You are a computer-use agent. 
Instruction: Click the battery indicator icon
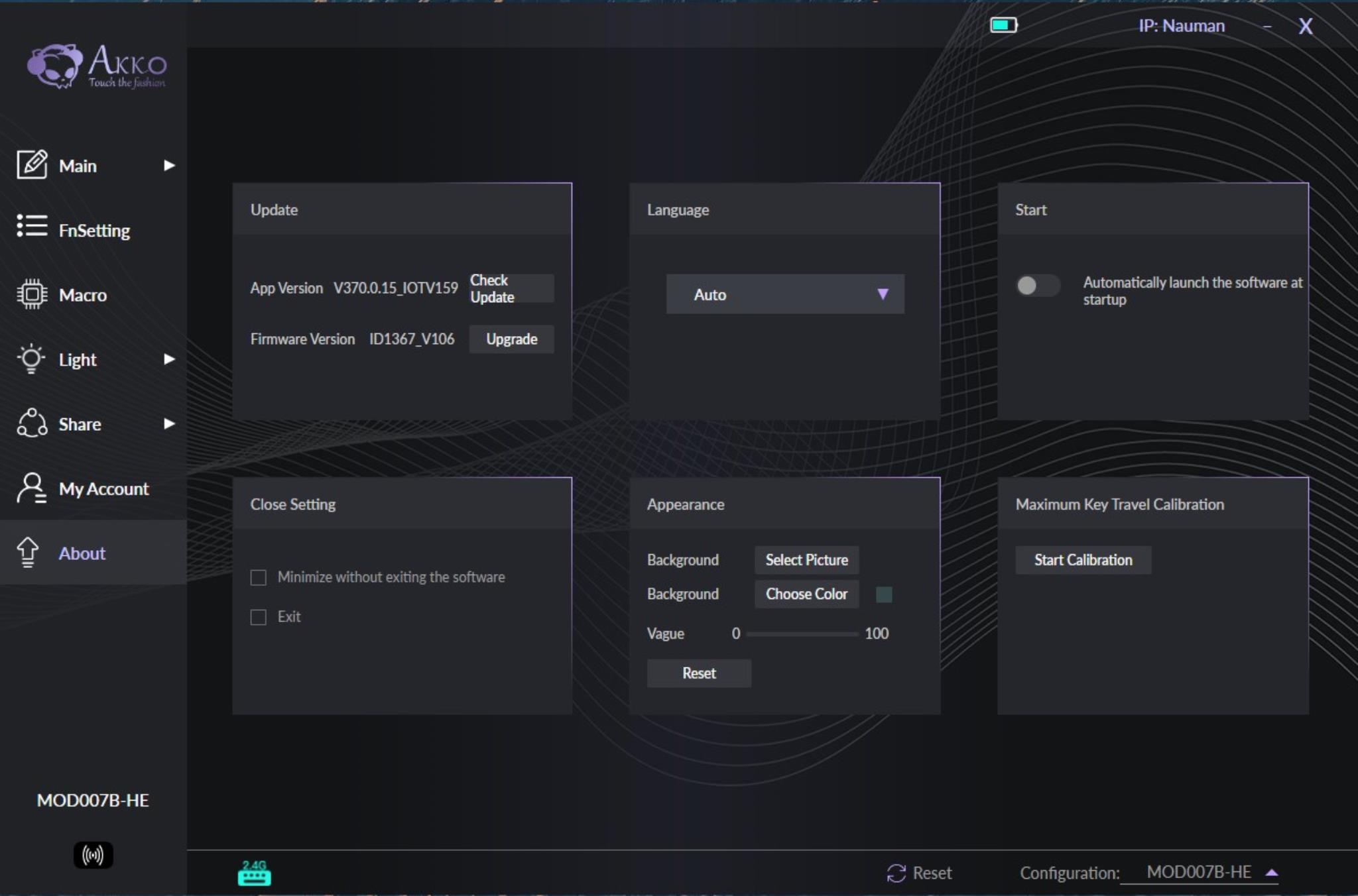click(x=1003, y=25)
